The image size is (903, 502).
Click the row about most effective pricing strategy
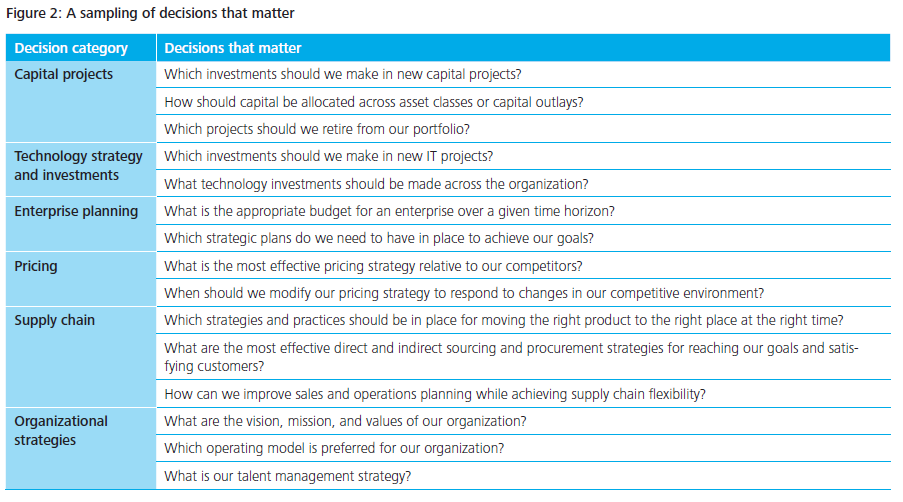(373, 266)
